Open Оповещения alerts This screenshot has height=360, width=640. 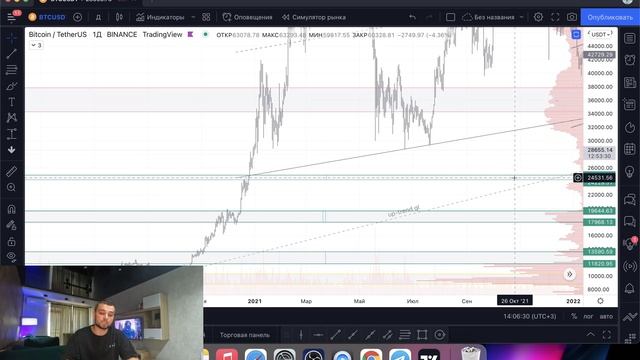tap(247, 17)
